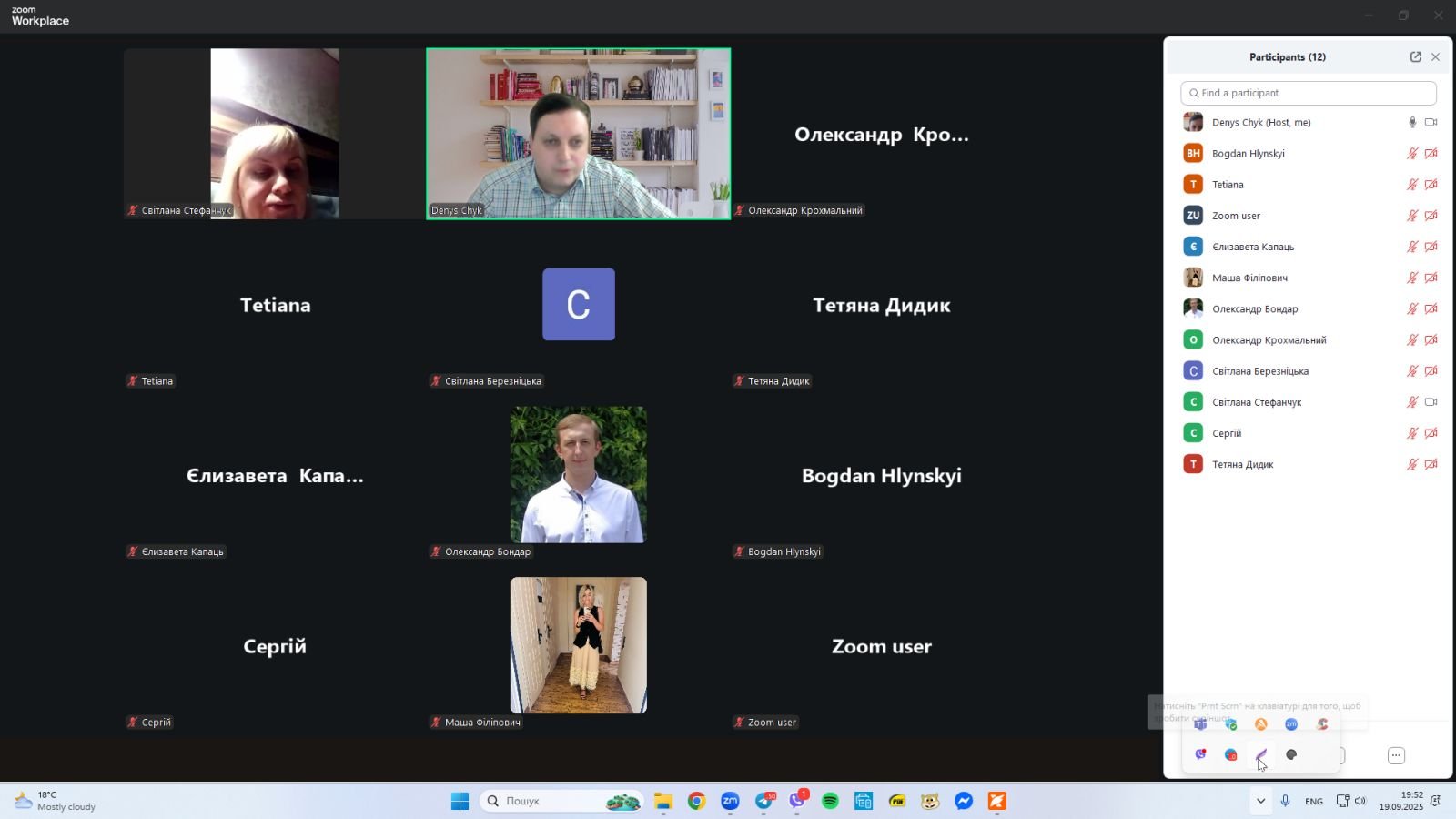Open the three-dots more options button
The height and width of the screenshot is (819, 1456).
[x=1396, y=755]
